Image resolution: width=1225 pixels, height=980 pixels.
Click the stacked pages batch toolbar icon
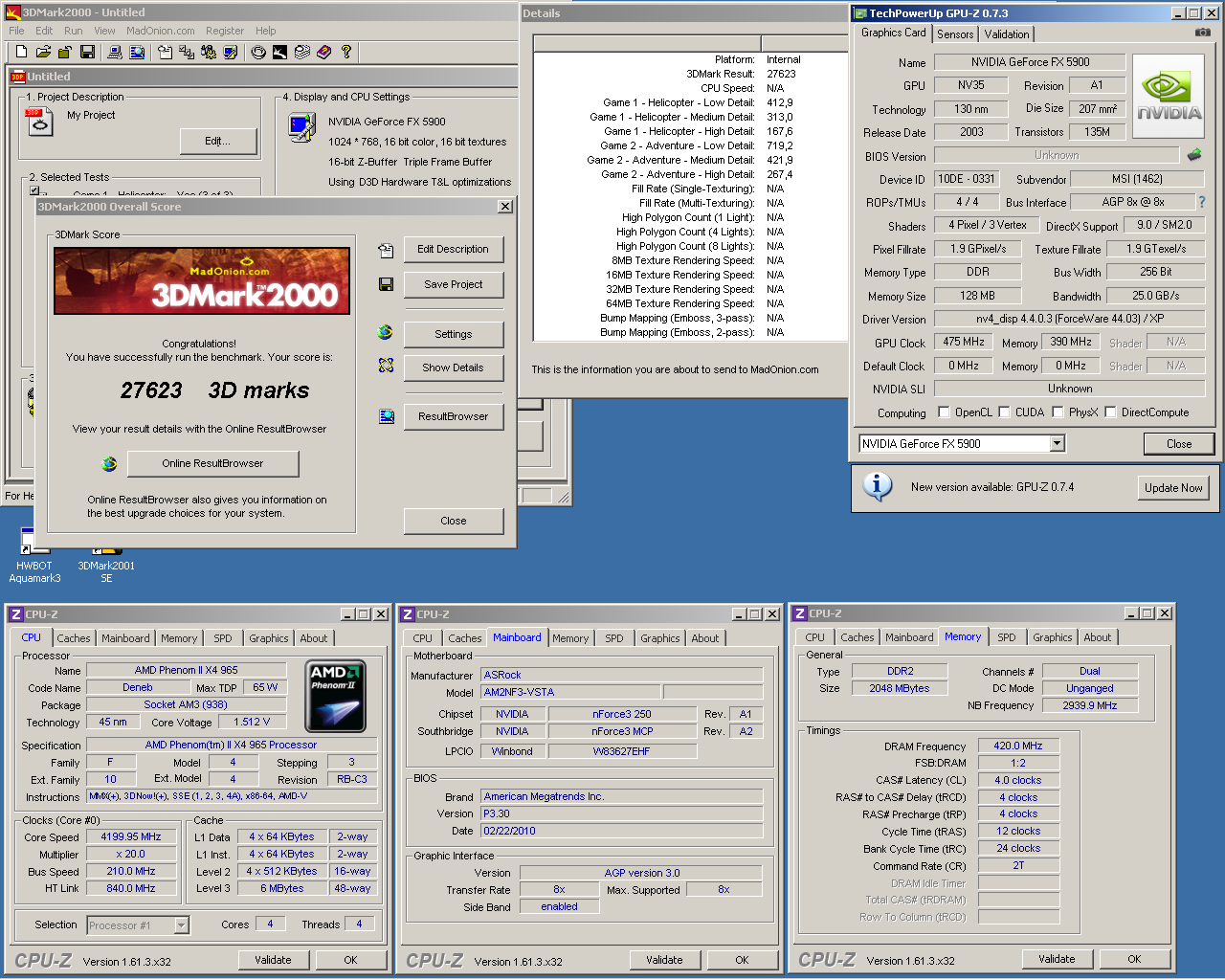point(301,52)
